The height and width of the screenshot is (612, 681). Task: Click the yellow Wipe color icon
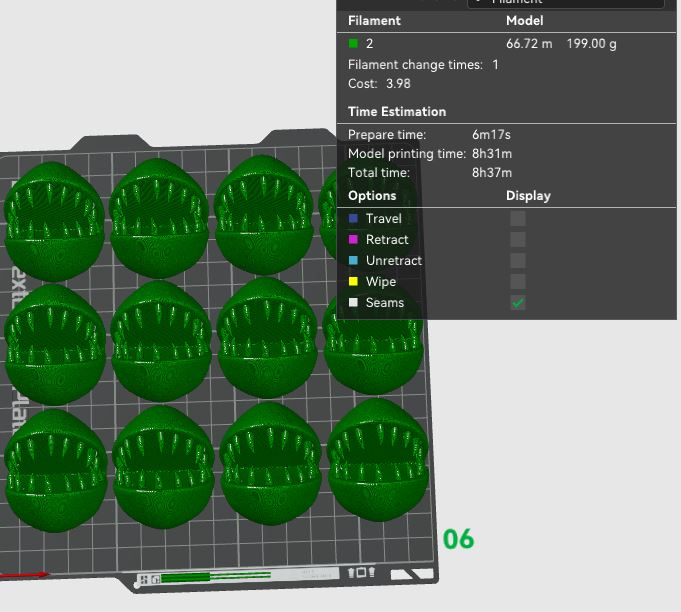coord(354,281)
